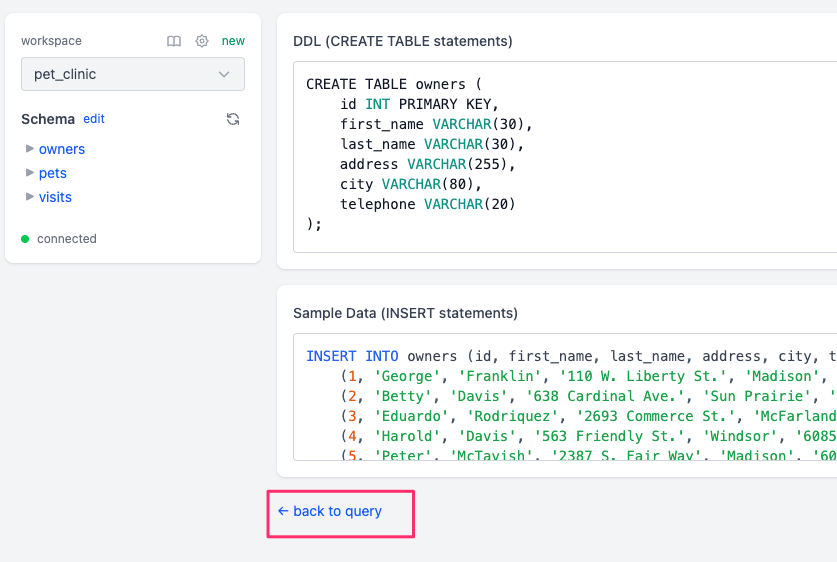The height and width of the screenshot is (562, 837).
Task: Open the documentation book icon
Action: coord(174,41)
